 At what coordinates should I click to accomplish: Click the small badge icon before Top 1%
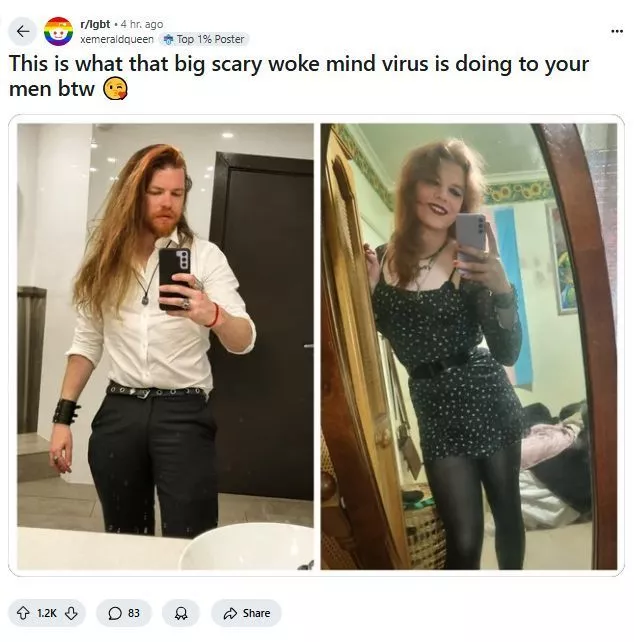[168, 39]
